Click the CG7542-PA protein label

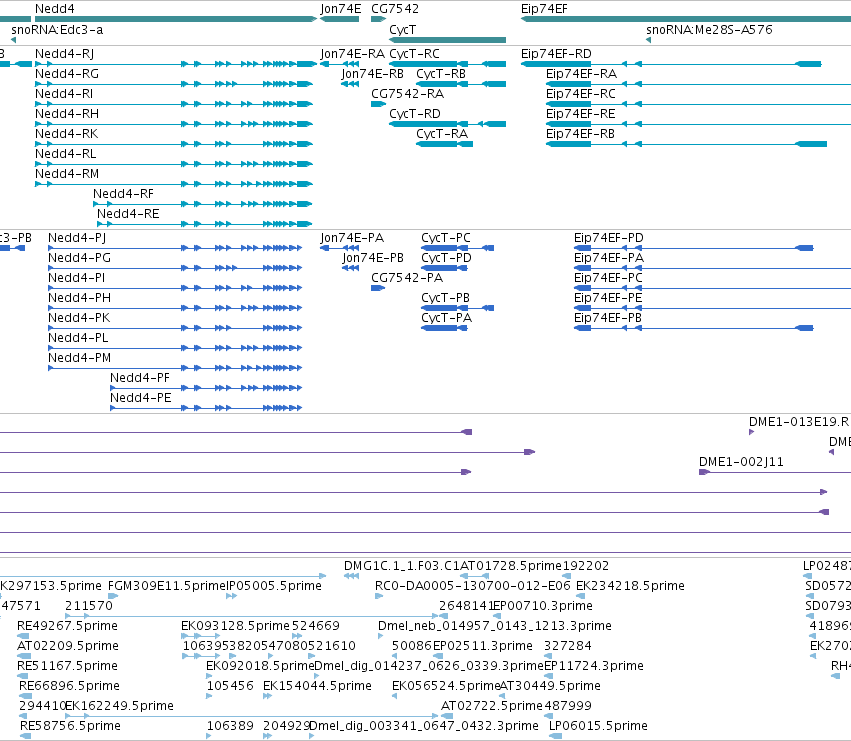pos(407,278)
